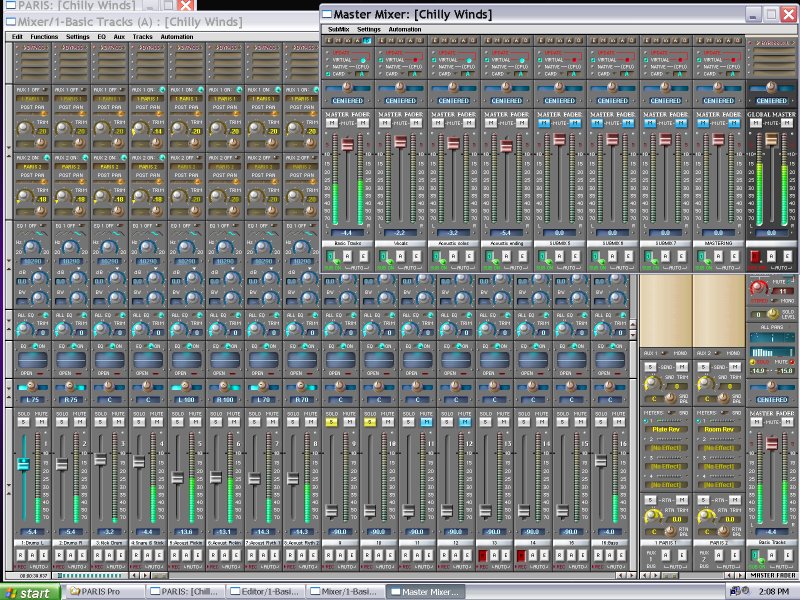800x600 pixels.
Task: Arm record R button on track 1
Action: tap(21, 555)
